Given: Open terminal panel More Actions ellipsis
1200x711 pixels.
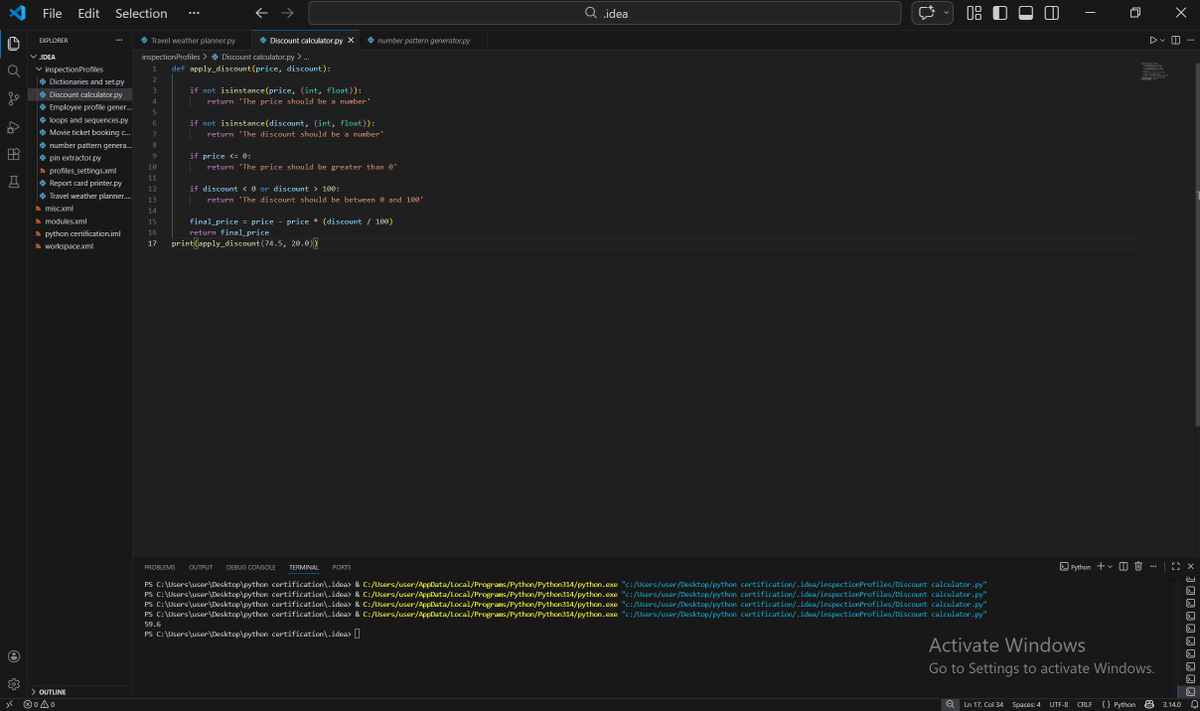Looking at the screenshot, I should coord(1153,567).
